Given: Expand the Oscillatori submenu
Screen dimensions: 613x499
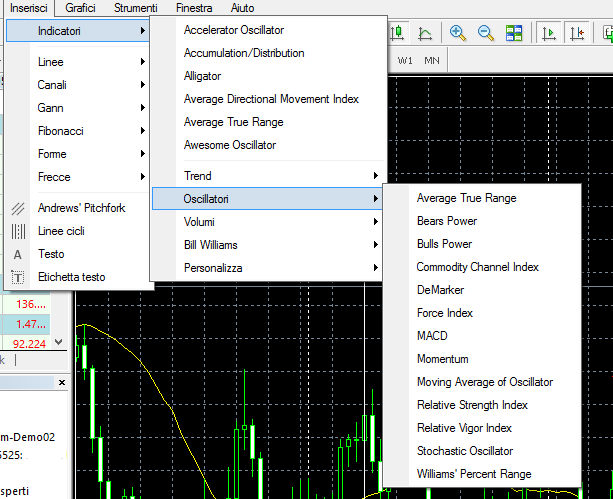Looking at the screenshot, I should (x=267, y=199).
